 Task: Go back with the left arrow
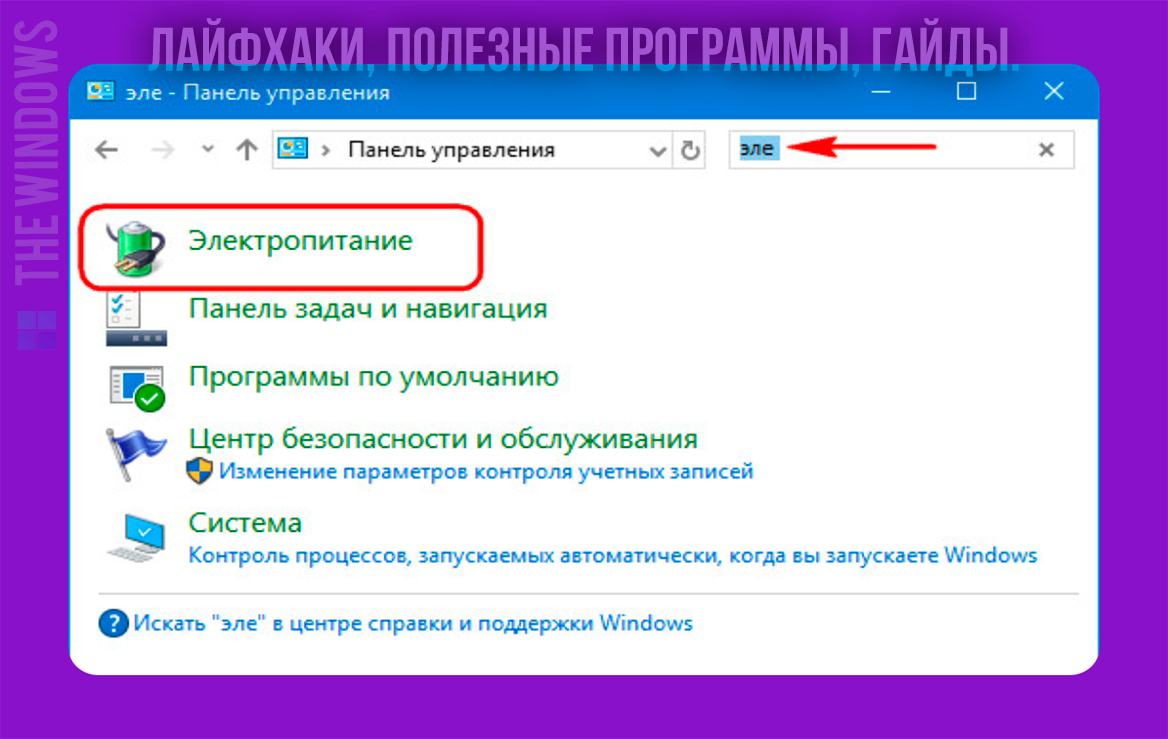pos(107,150)
